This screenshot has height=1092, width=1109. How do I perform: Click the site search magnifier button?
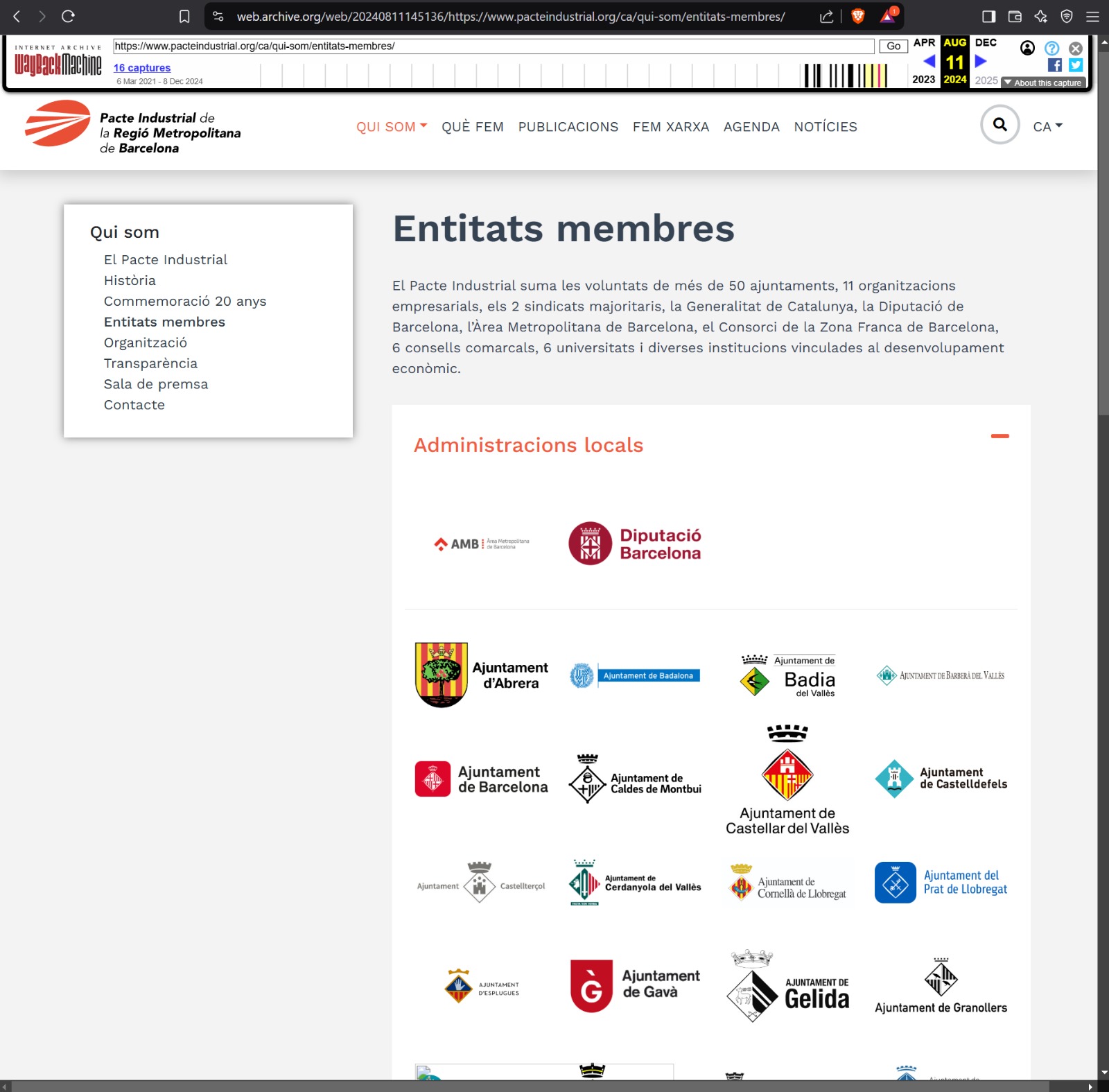click(999, 124)
